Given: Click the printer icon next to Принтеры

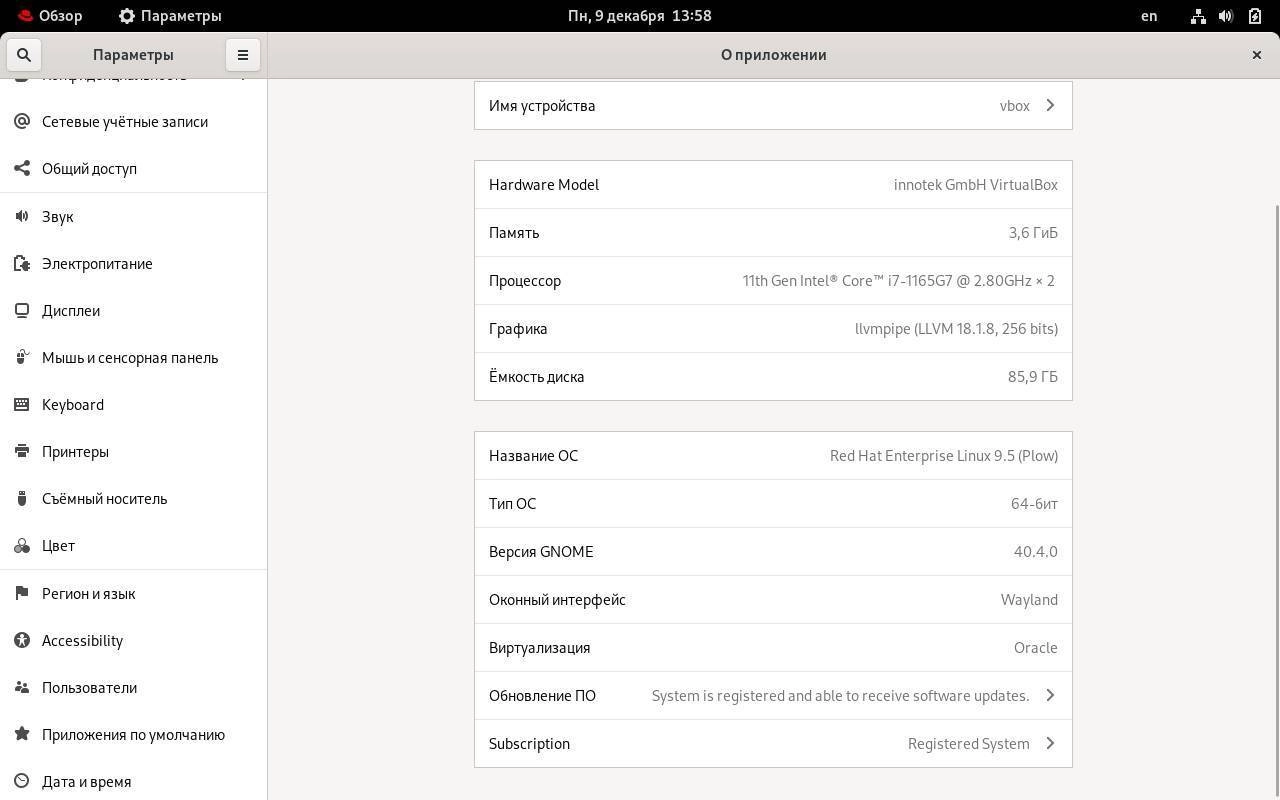Looking at the screenshot, I should tap(22, 451).
